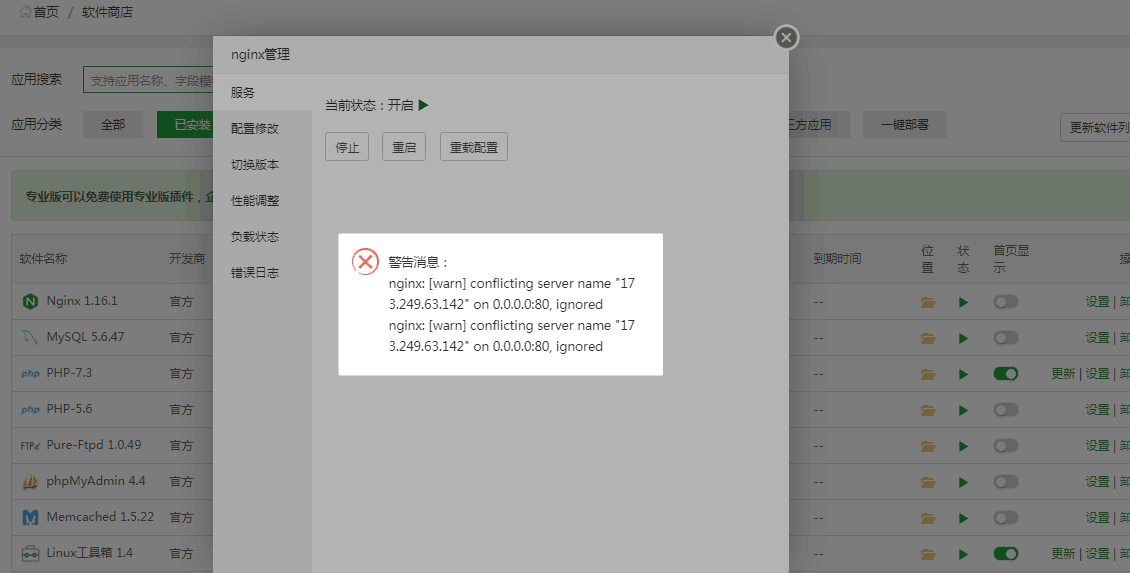Screen dimensions: 1130x573
Task: Click the PHP-7.3 icon
Action: click(30, 374)
